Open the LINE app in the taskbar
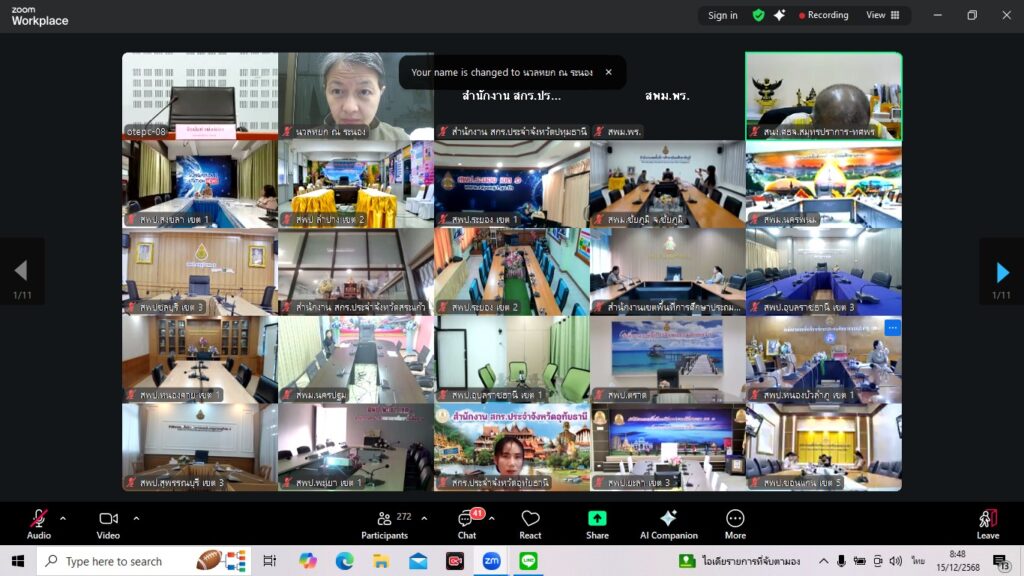1024x576 pixels. coord(528,561)
